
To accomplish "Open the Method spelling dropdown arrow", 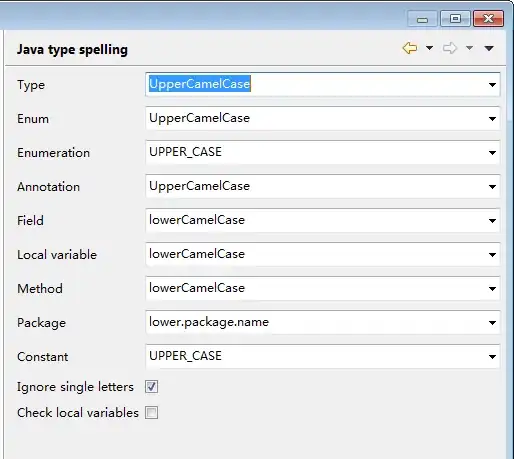I will [492, 289].
